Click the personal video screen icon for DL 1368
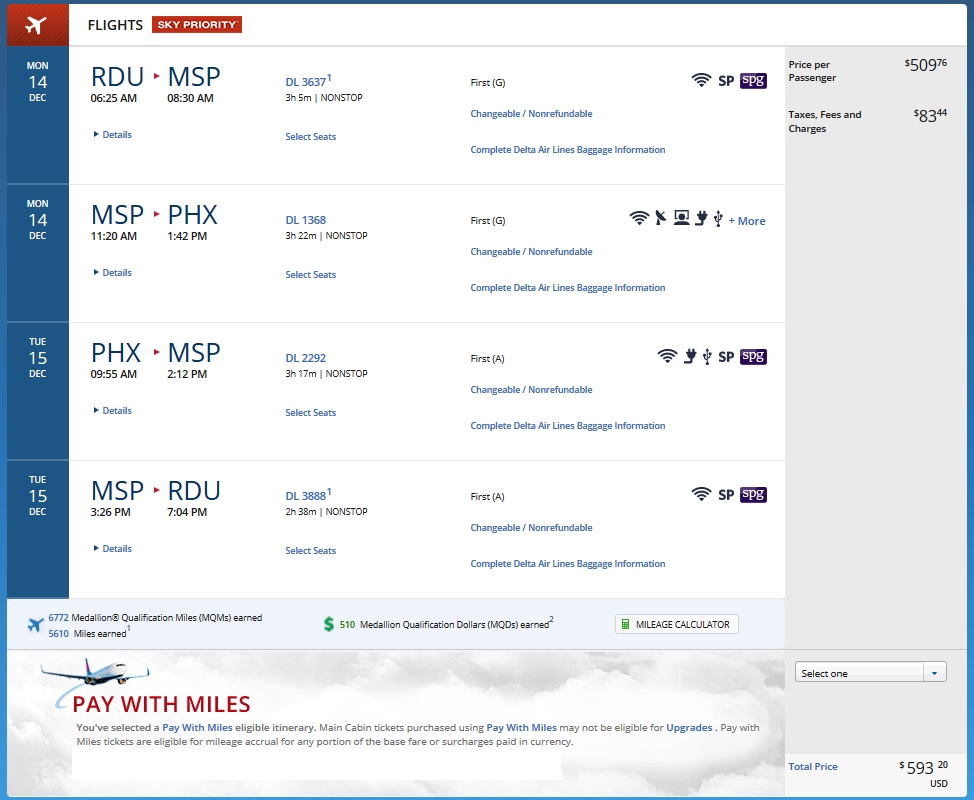Screen dimensions: 974x800 pos(681,219)
